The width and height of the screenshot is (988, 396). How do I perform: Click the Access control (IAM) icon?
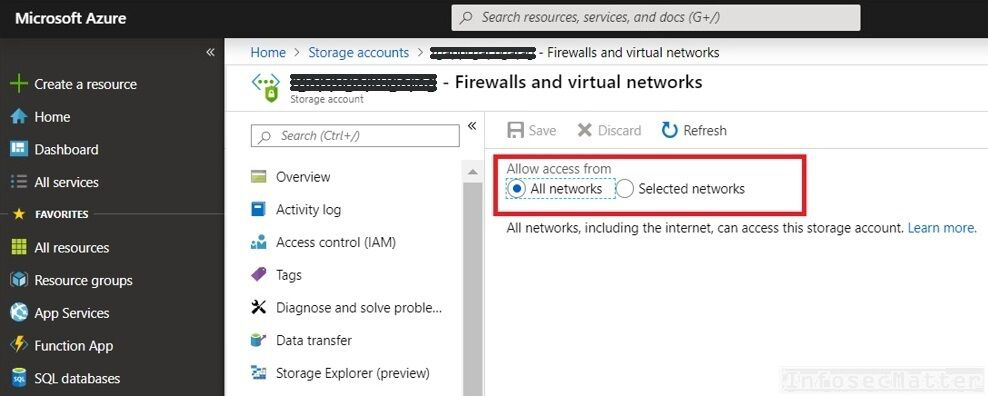pyautogui.click(x=258, y=242)
